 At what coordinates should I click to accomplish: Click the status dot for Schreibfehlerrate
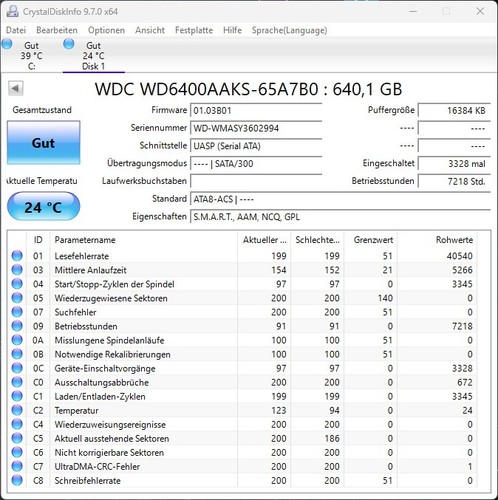[17, 480]
